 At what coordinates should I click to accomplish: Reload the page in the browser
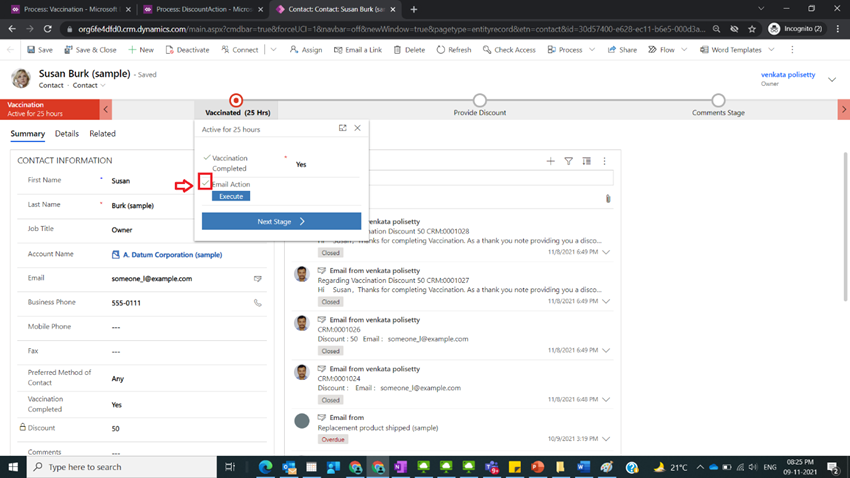(48, 29)
